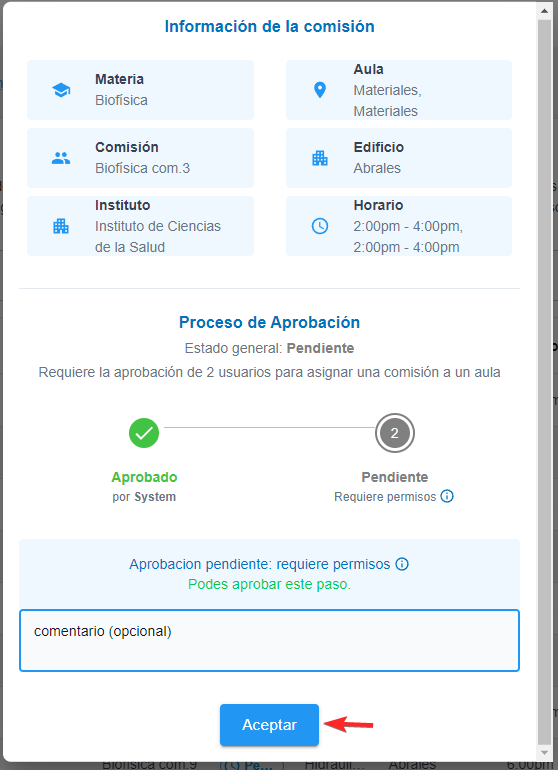The image size is (558, 770).
Task: Click the Requiere permisos label
Action: 385,496
